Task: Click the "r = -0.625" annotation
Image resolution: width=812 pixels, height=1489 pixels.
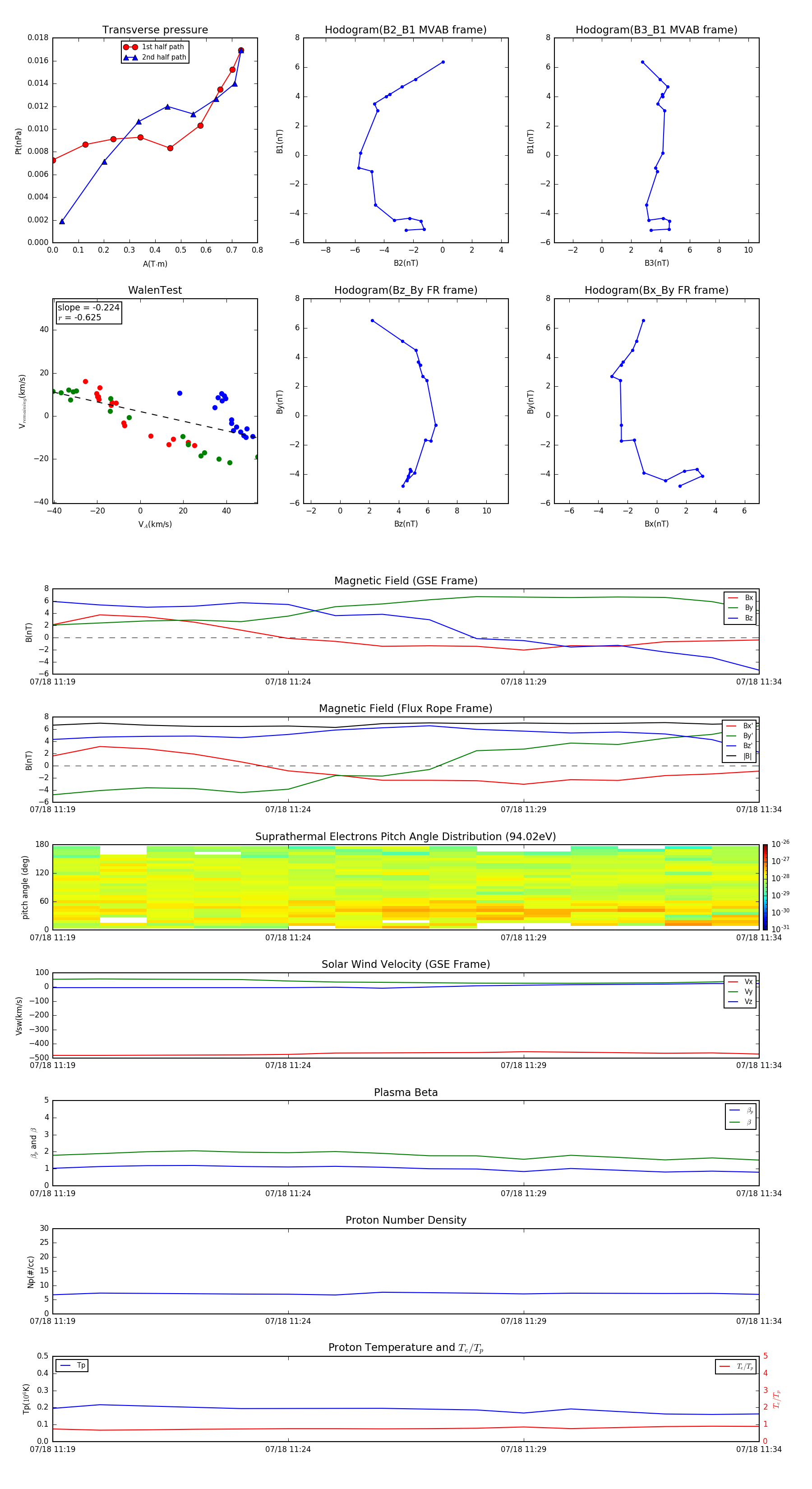Action: [x=80, y=317]
